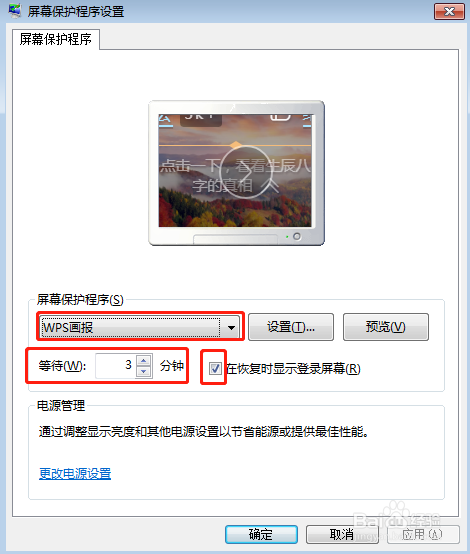Click the monitor power button in the preview
The width and height of the screenshot is (470, 554).
click(297, 236)
